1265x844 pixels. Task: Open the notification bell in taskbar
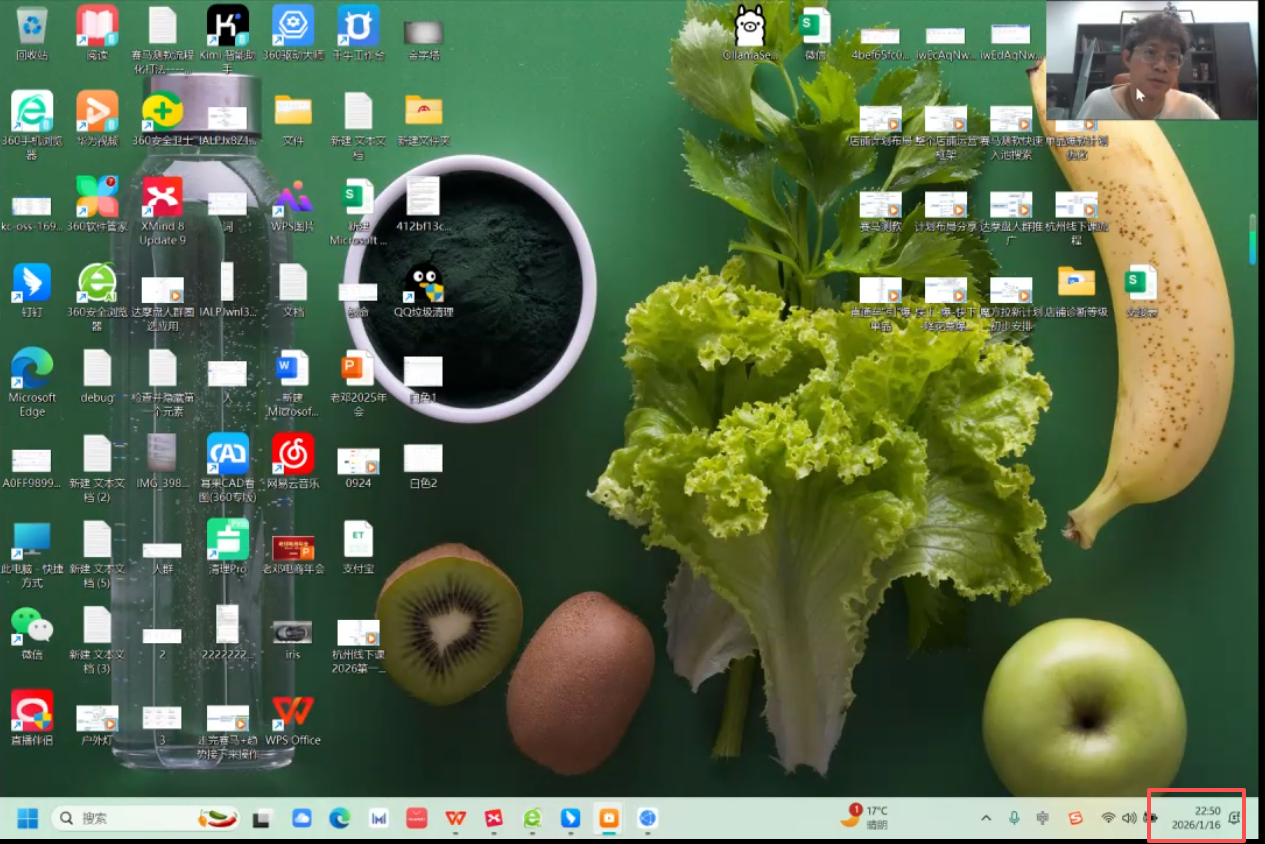pos(1235,818)
